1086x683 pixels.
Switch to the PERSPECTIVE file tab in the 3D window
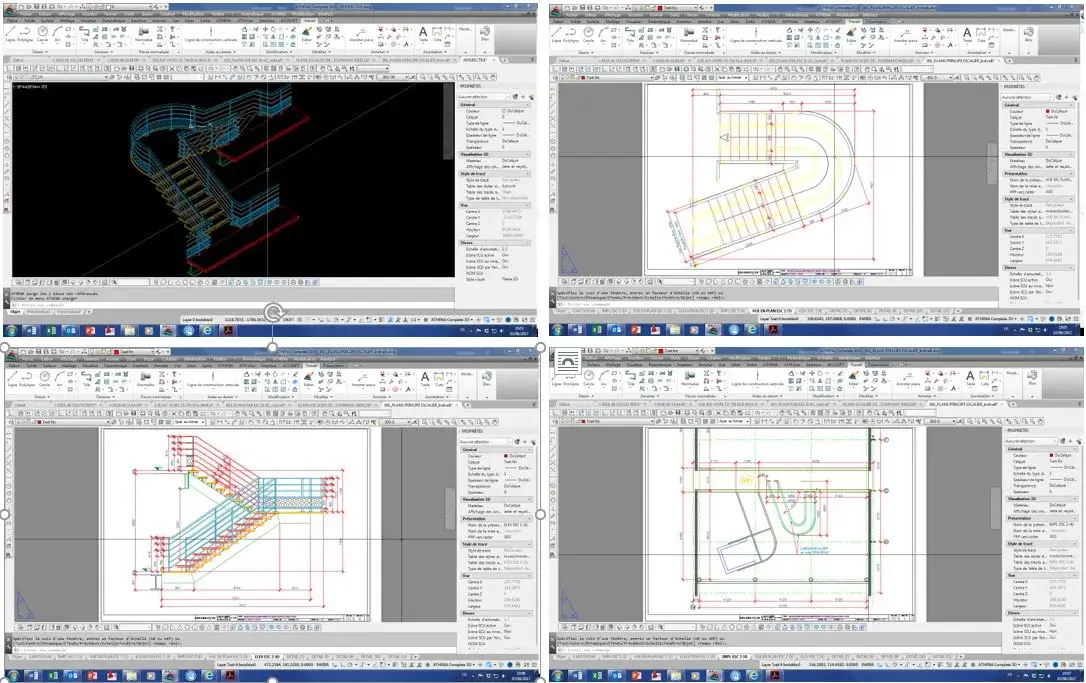click(479, 60)
